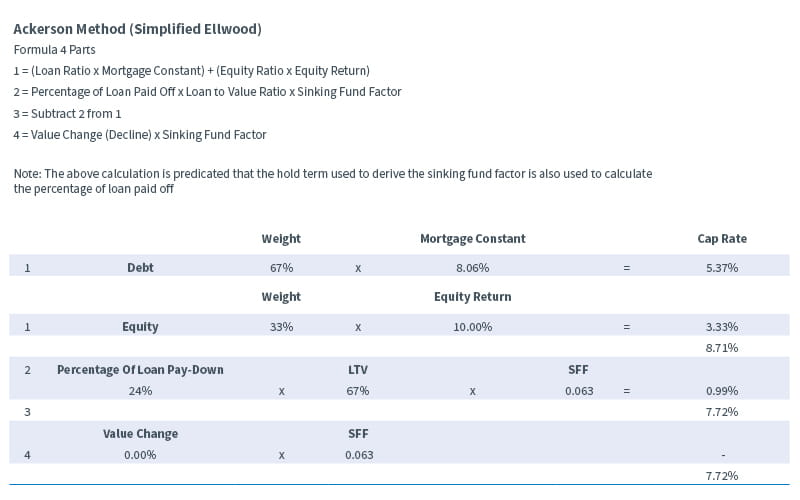Click the 3.33% equity result value
Viewport: 800px width, 500px height.
pyautogui.click(x=721, y=327)
